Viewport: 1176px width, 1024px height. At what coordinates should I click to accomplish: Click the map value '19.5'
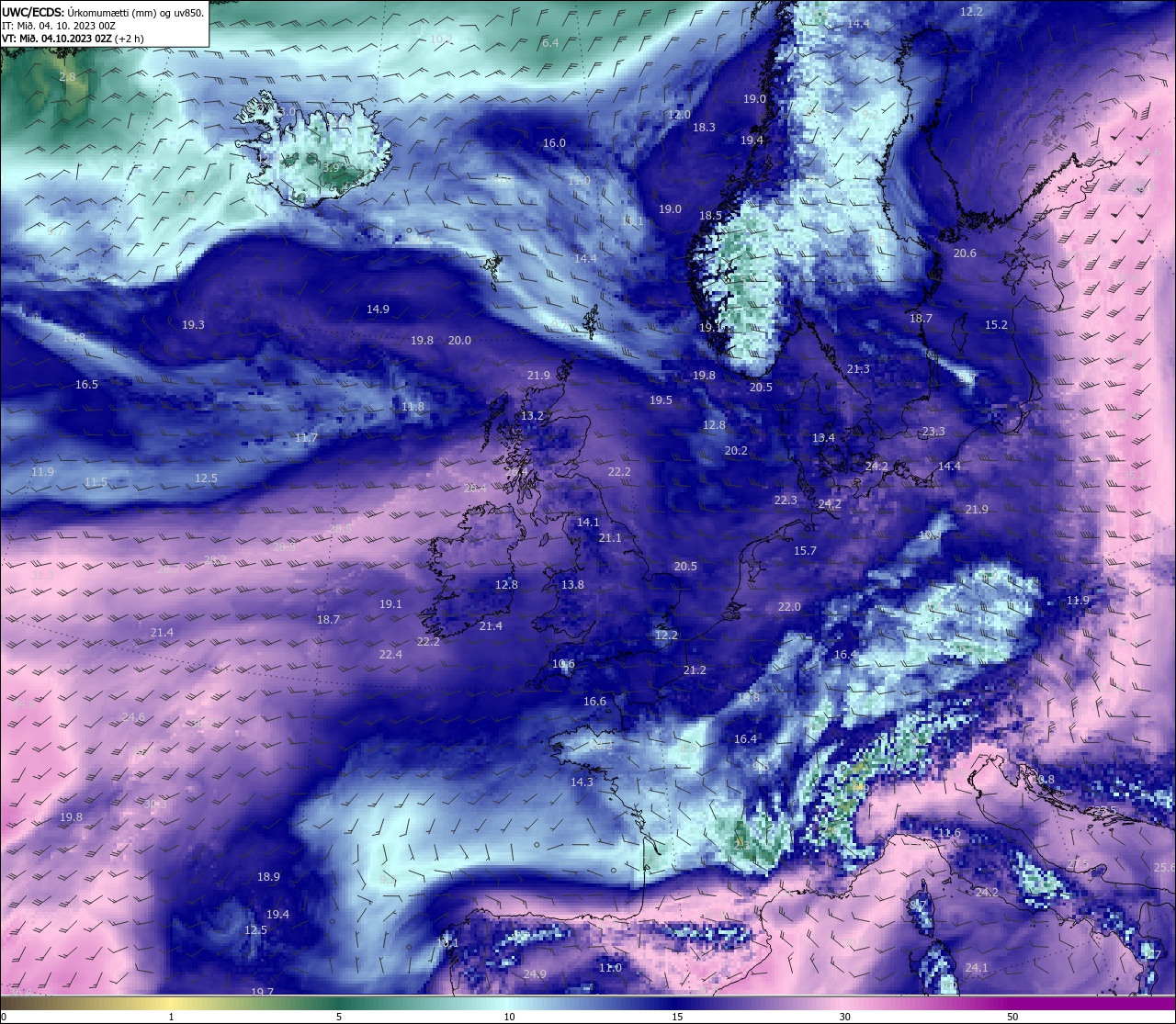click(661, 400)
